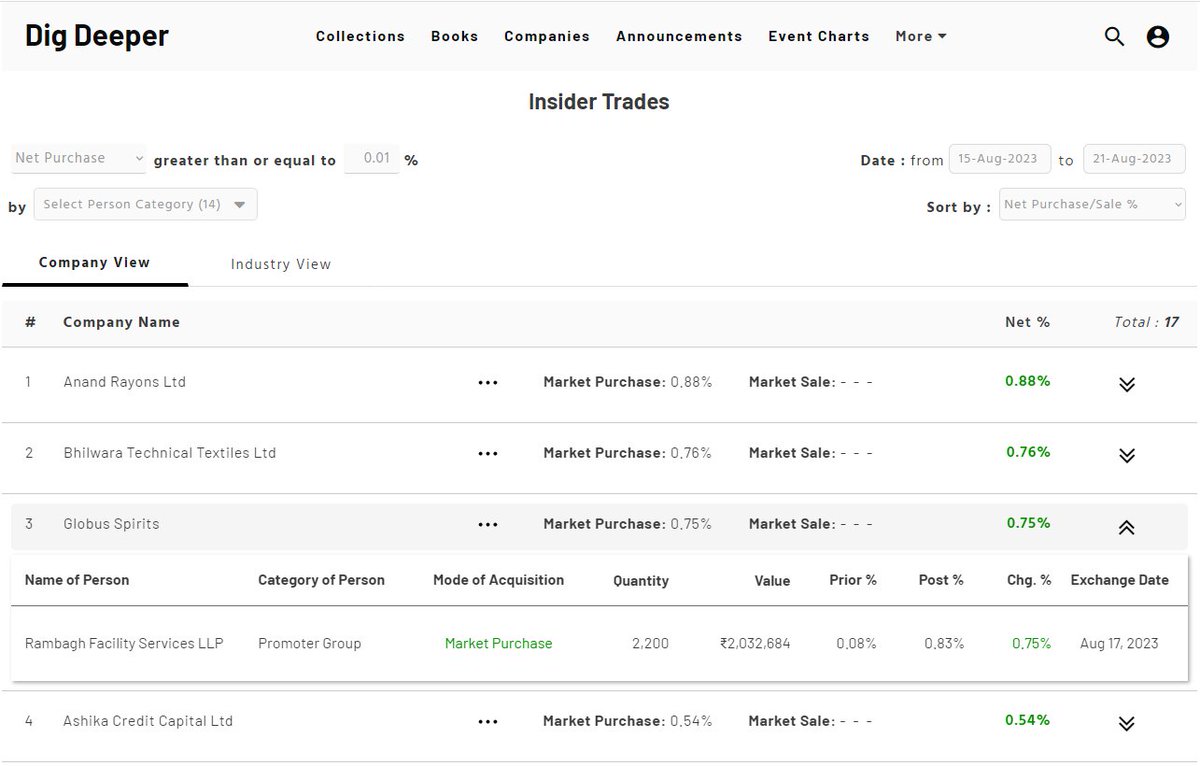Click the Market Purchase link for Rambagh Facility Services
The image size is (1200, 766).
coord(498,643)
